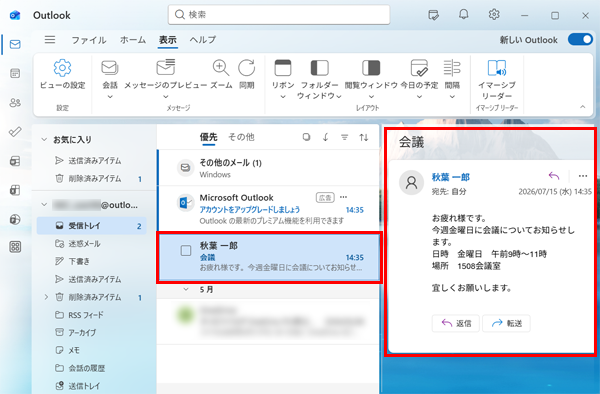Select the メモ folder
This screenshot has width=600, height=394.
click(x=92, y=350)
